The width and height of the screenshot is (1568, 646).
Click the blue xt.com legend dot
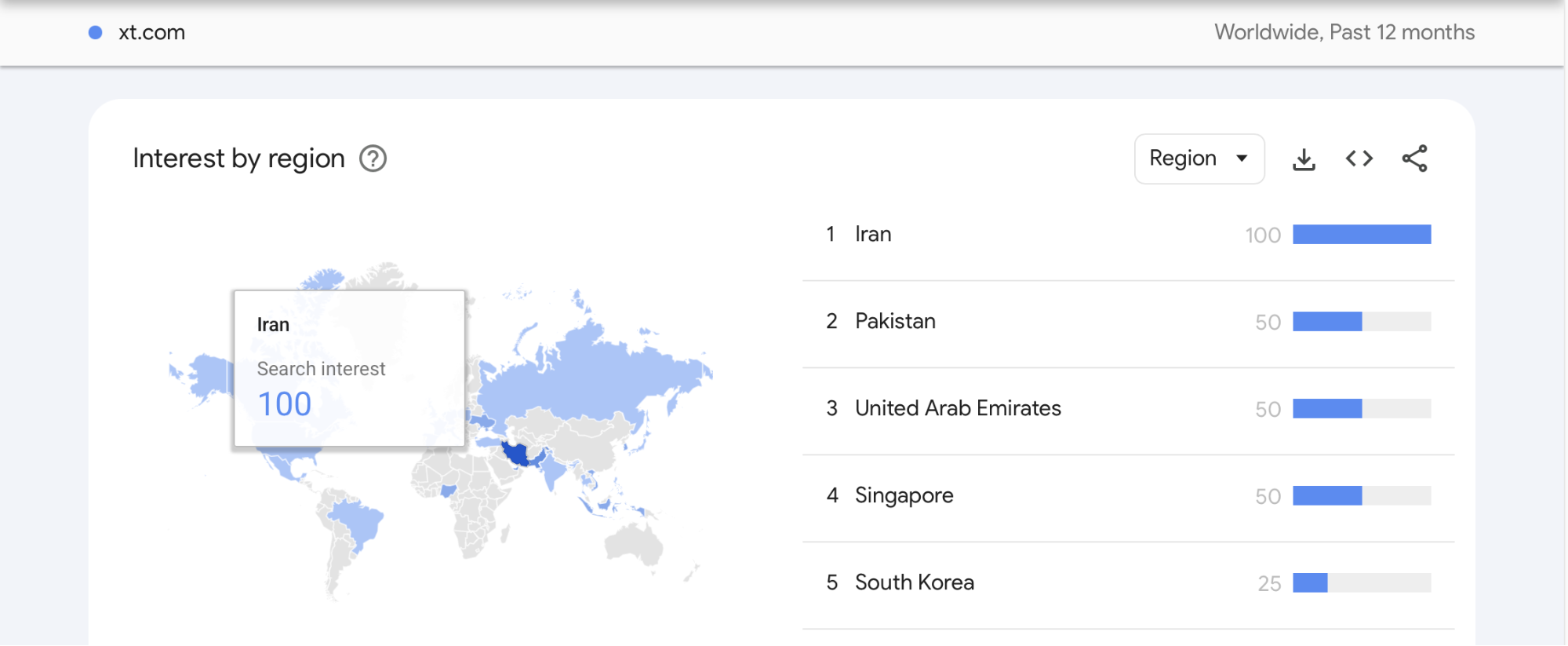[x=96, y=32]
